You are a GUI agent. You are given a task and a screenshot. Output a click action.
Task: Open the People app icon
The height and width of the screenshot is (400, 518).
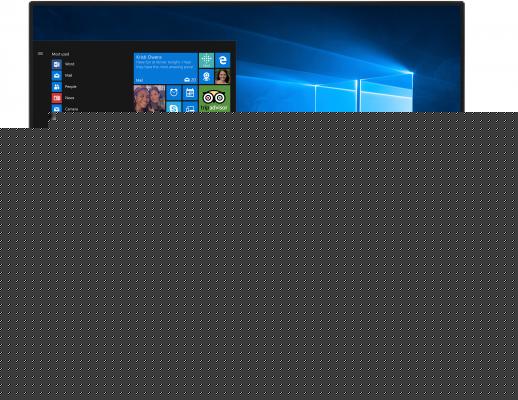[57, 87]
